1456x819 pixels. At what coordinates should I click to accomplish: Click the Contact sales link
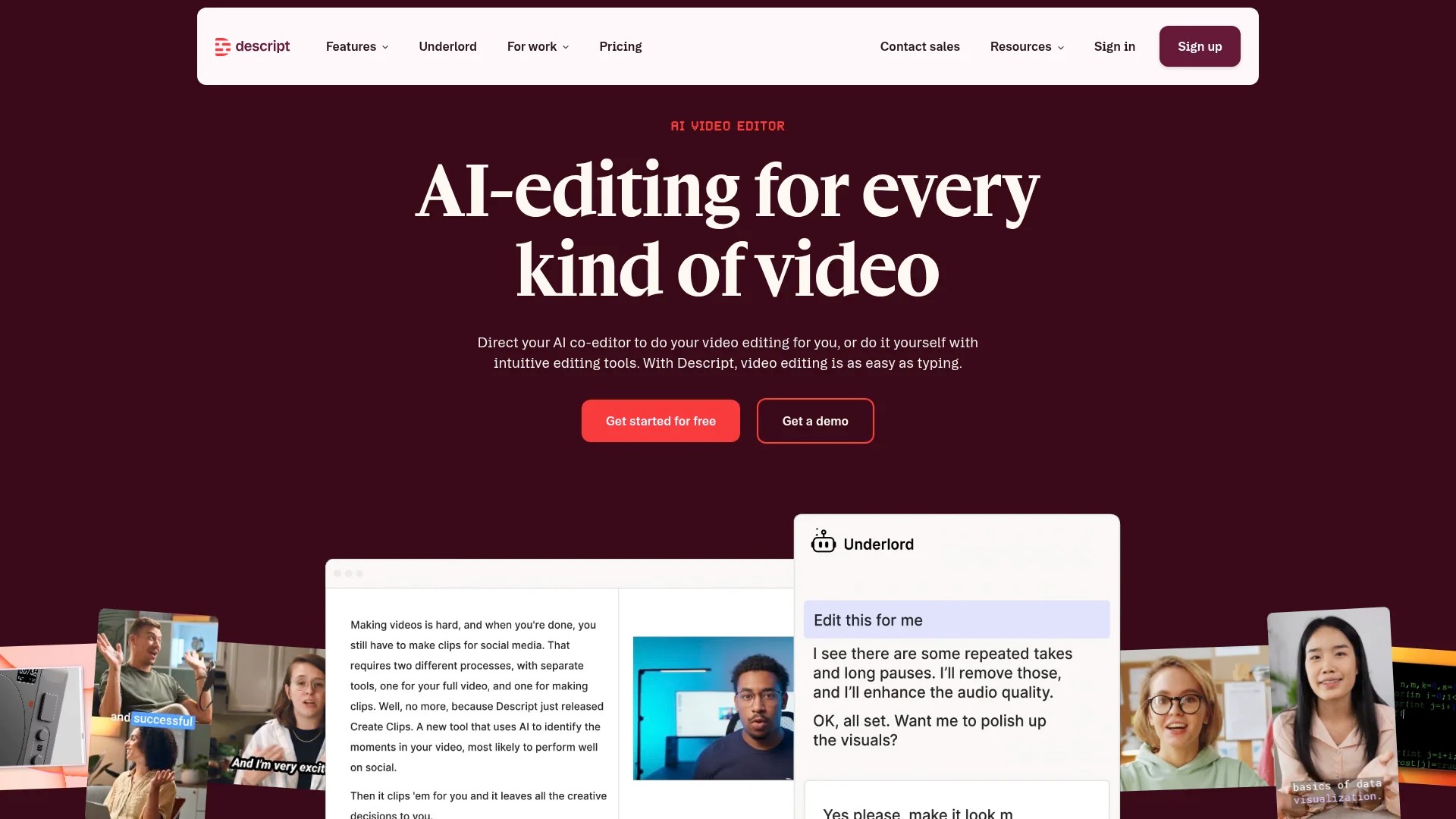(x=920, y=46)
